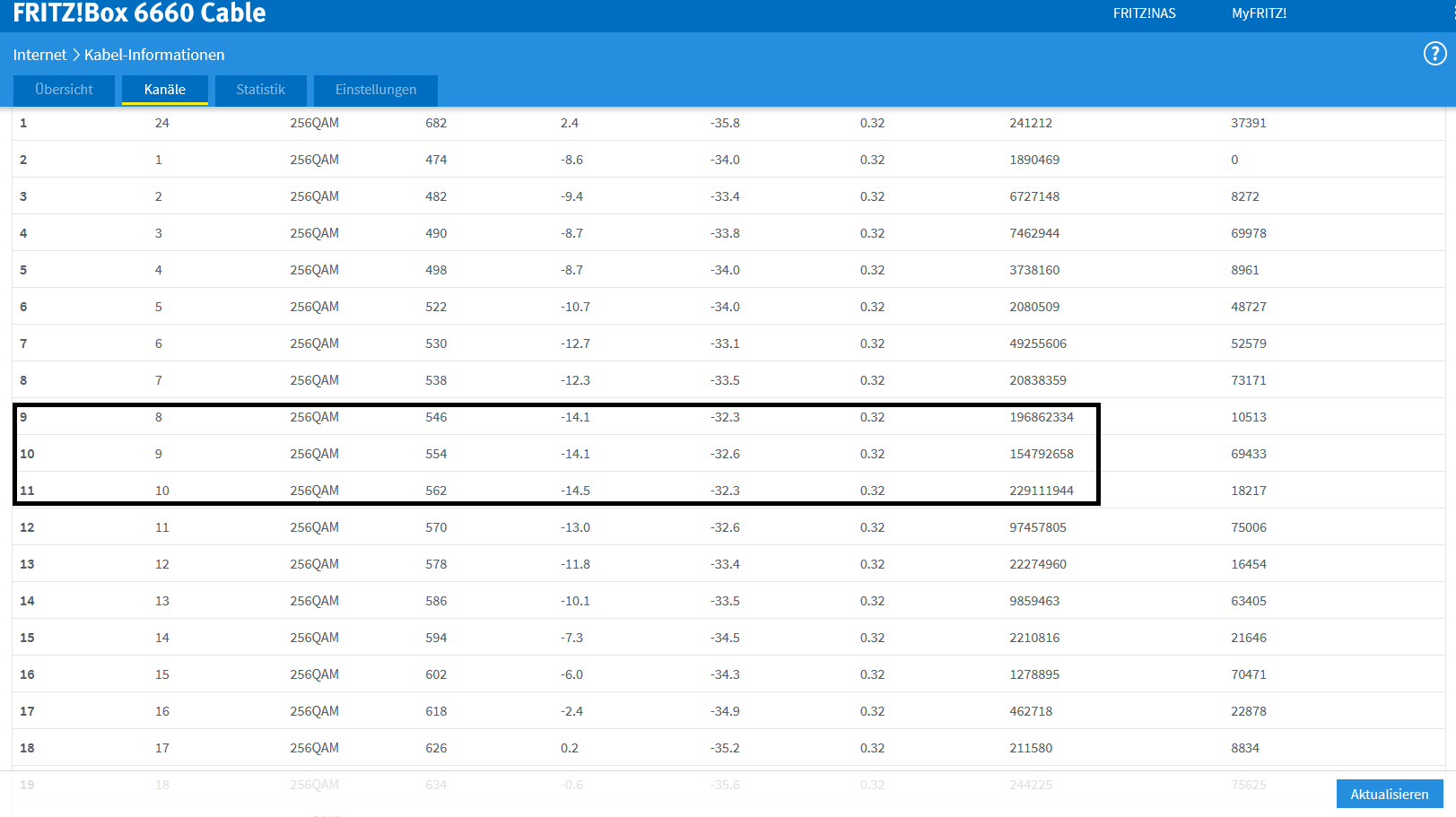The image size is (1456, 817).
Task: Click frequency 498 cell
Action: [x=436, y=270]
